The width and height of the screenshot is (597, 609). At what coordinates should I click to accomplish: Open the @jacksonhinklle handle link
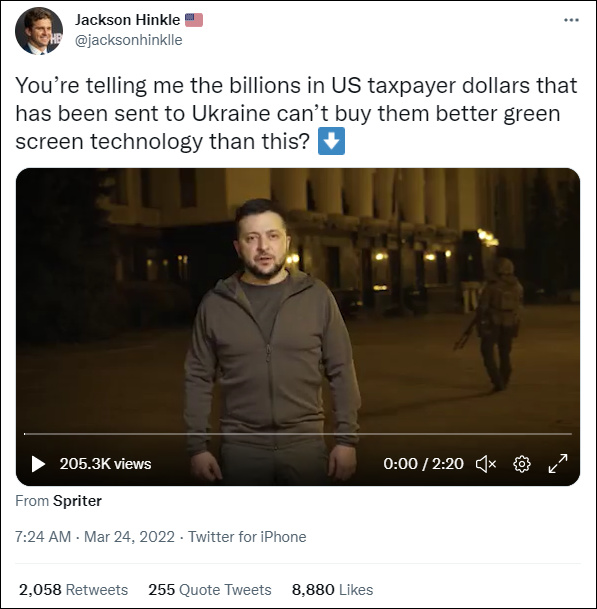pyautogui.click(x=129, y=40)
